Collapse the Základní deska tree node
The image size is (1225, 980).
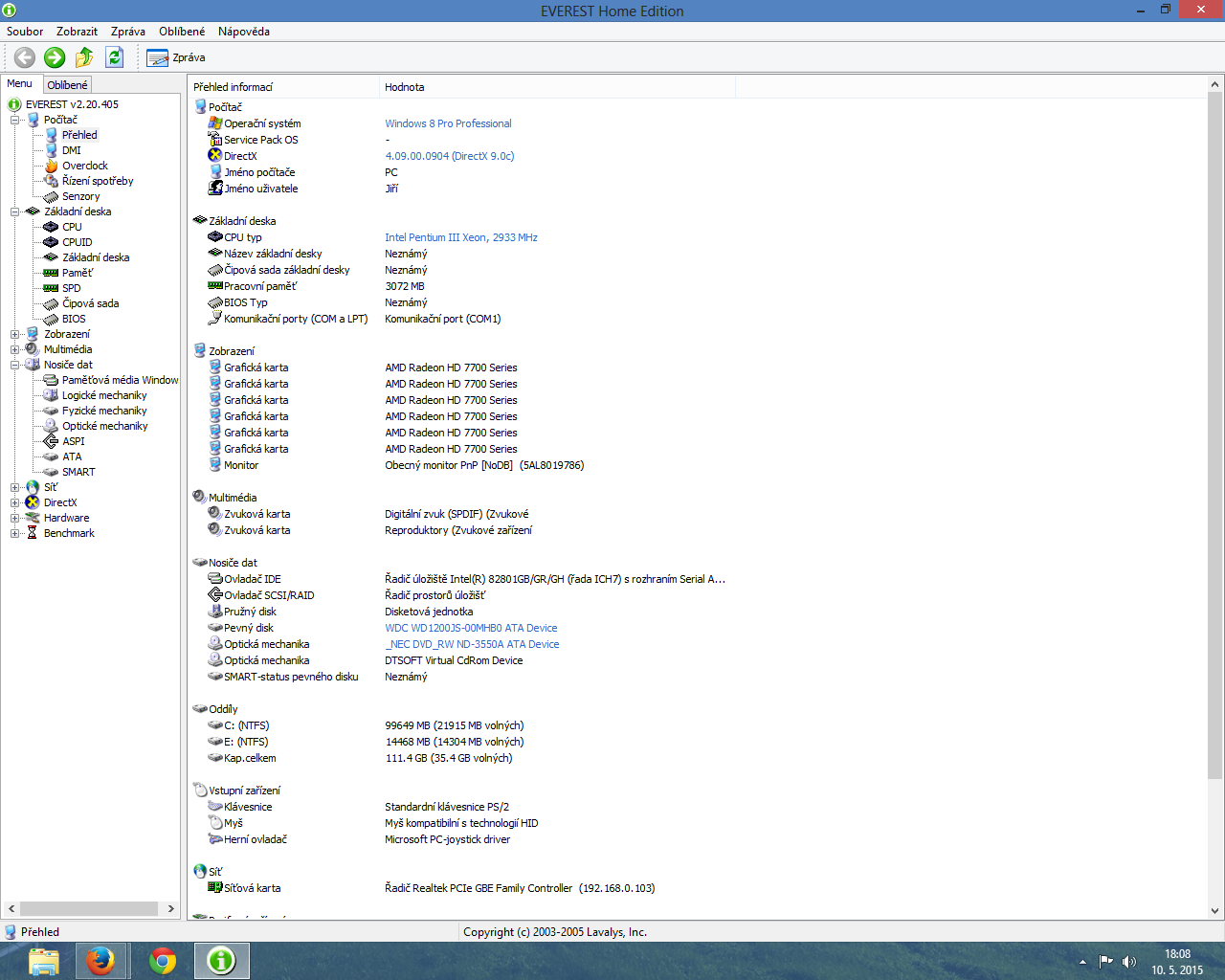pos(15,212)
